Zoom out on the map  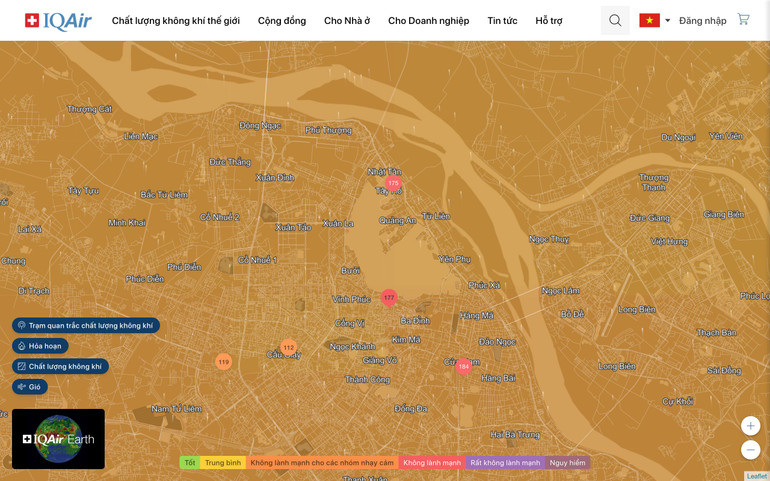pos(750,450)
